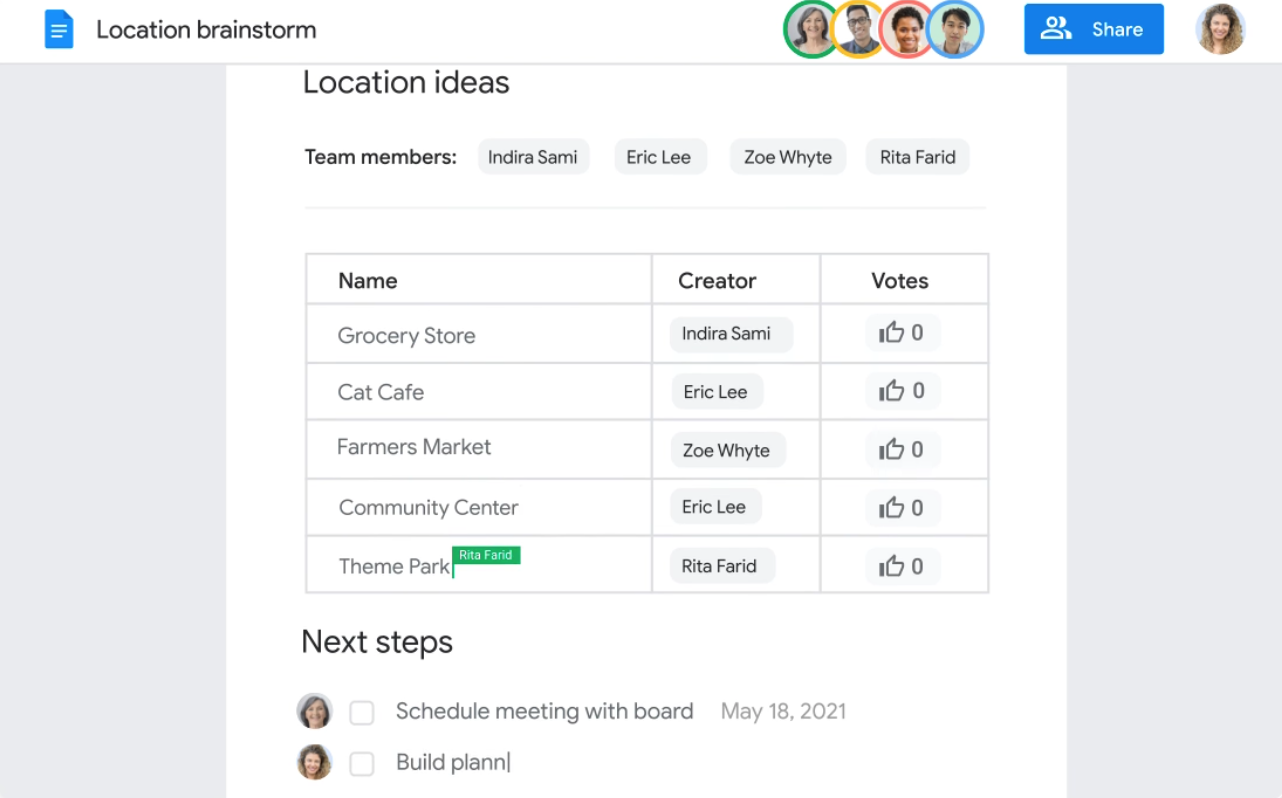Screen dimensions: 1282x798
Task: Open the Zoe Whyte team member chip
Action: click(787, 157)
